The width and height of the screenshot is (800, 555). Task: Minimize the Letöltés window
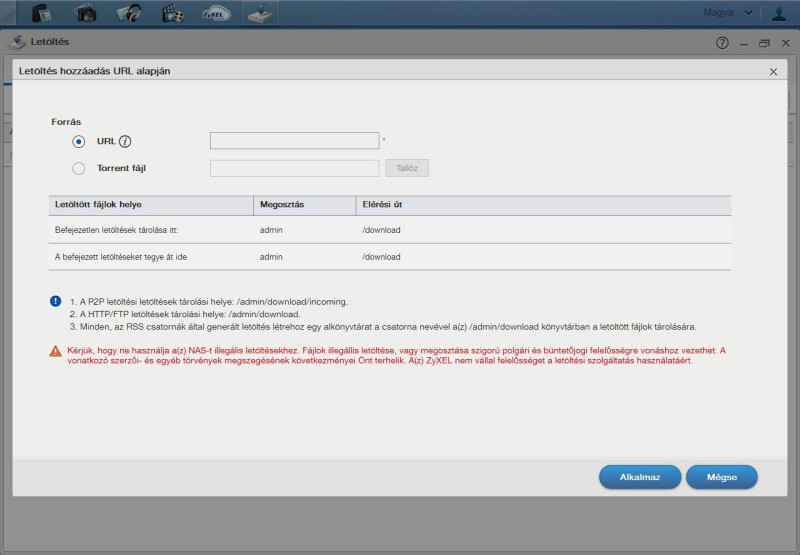(x=744, y=44)
